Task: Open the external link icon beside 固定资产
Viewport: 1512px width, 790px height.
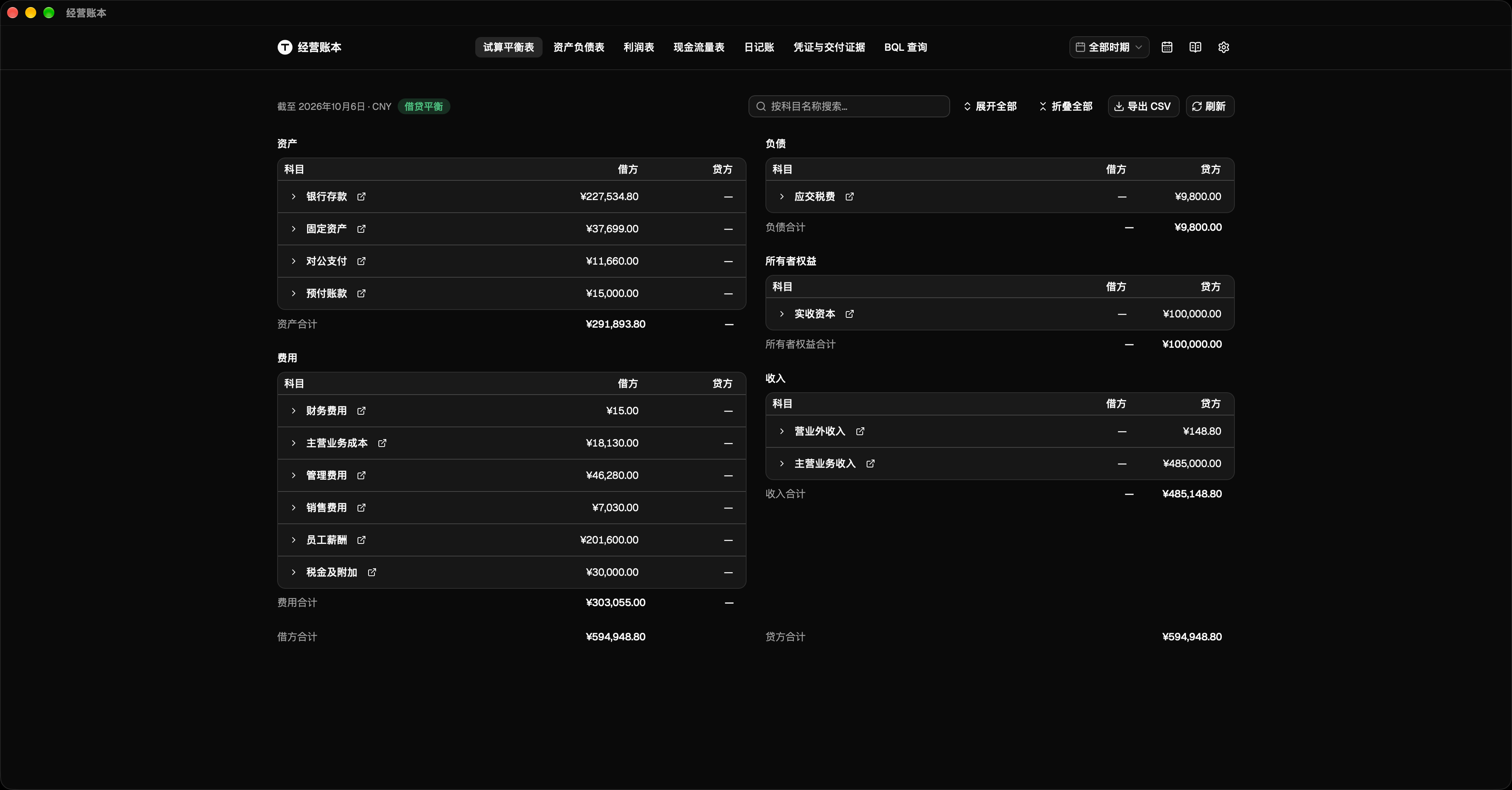Action: [361, 229]
